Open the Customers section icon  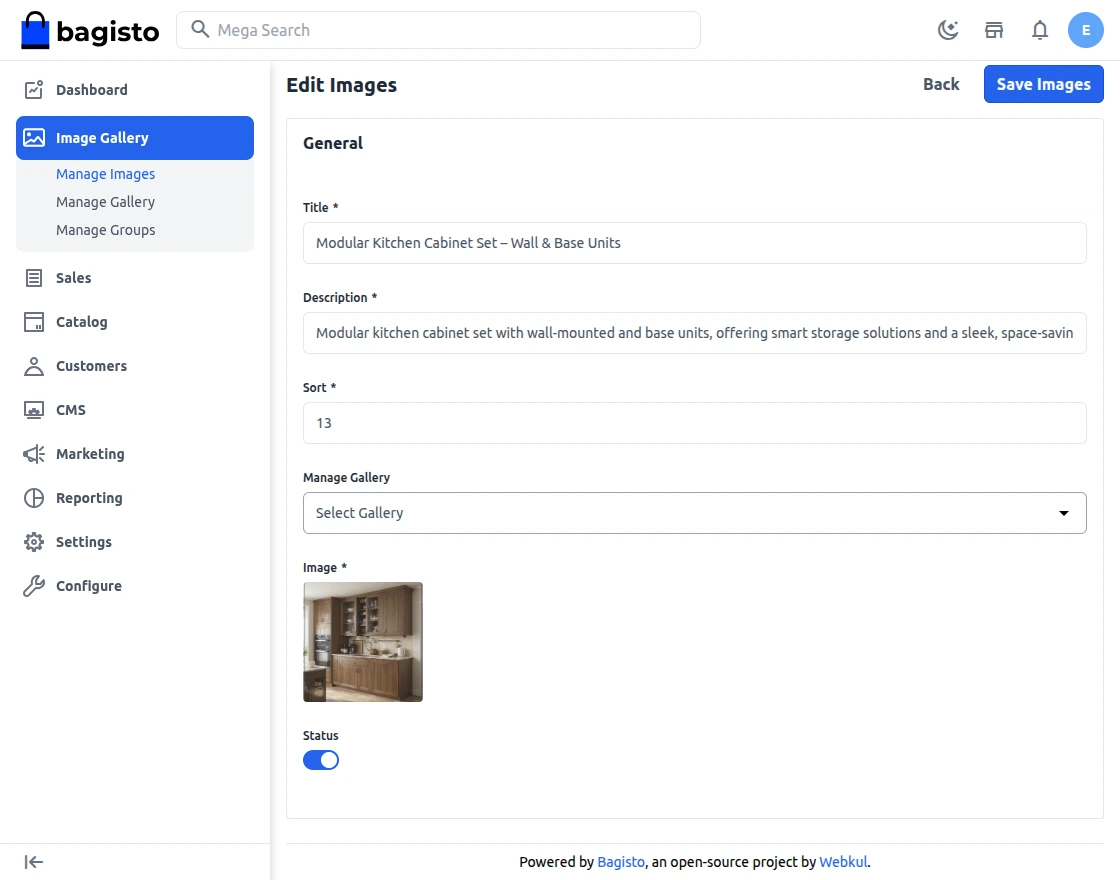[33, 365]
